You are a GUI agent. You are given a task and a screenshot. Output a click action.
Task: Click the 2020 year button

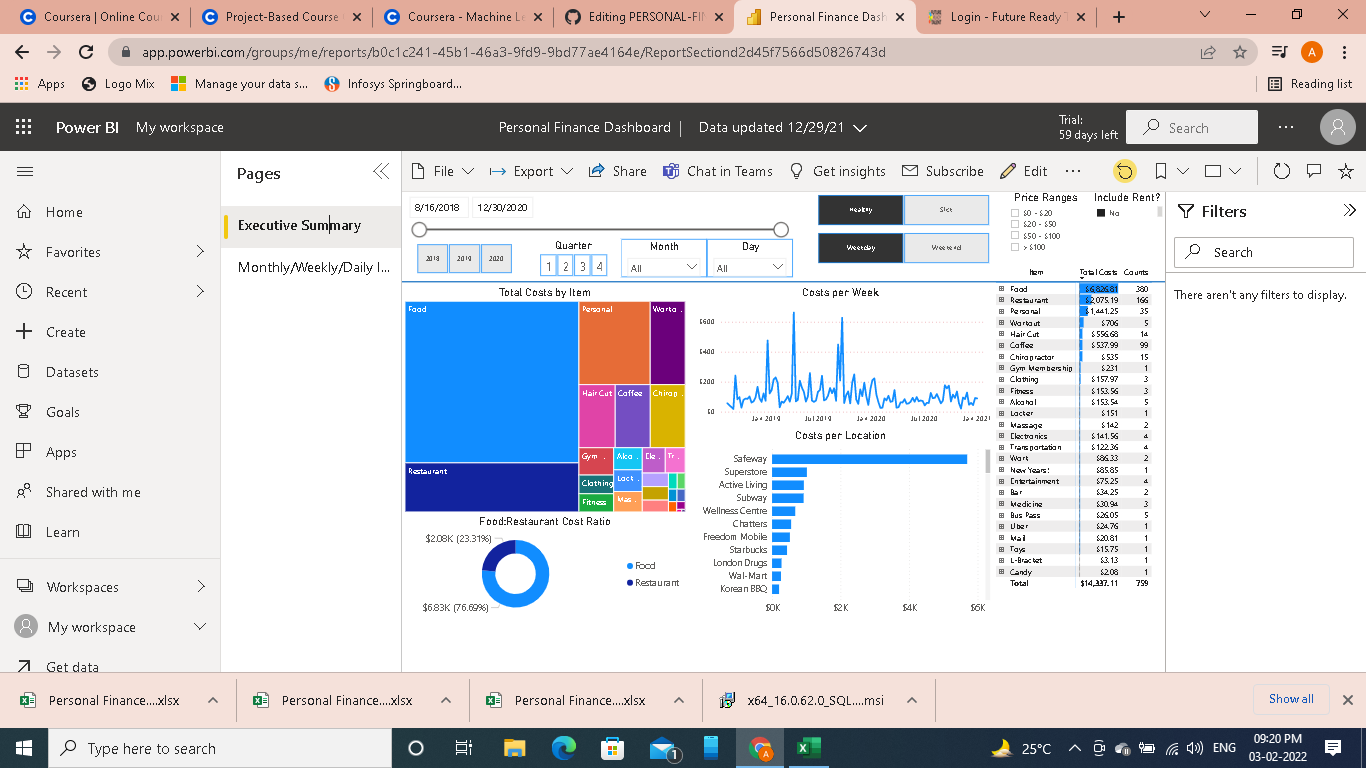[495, 258]
